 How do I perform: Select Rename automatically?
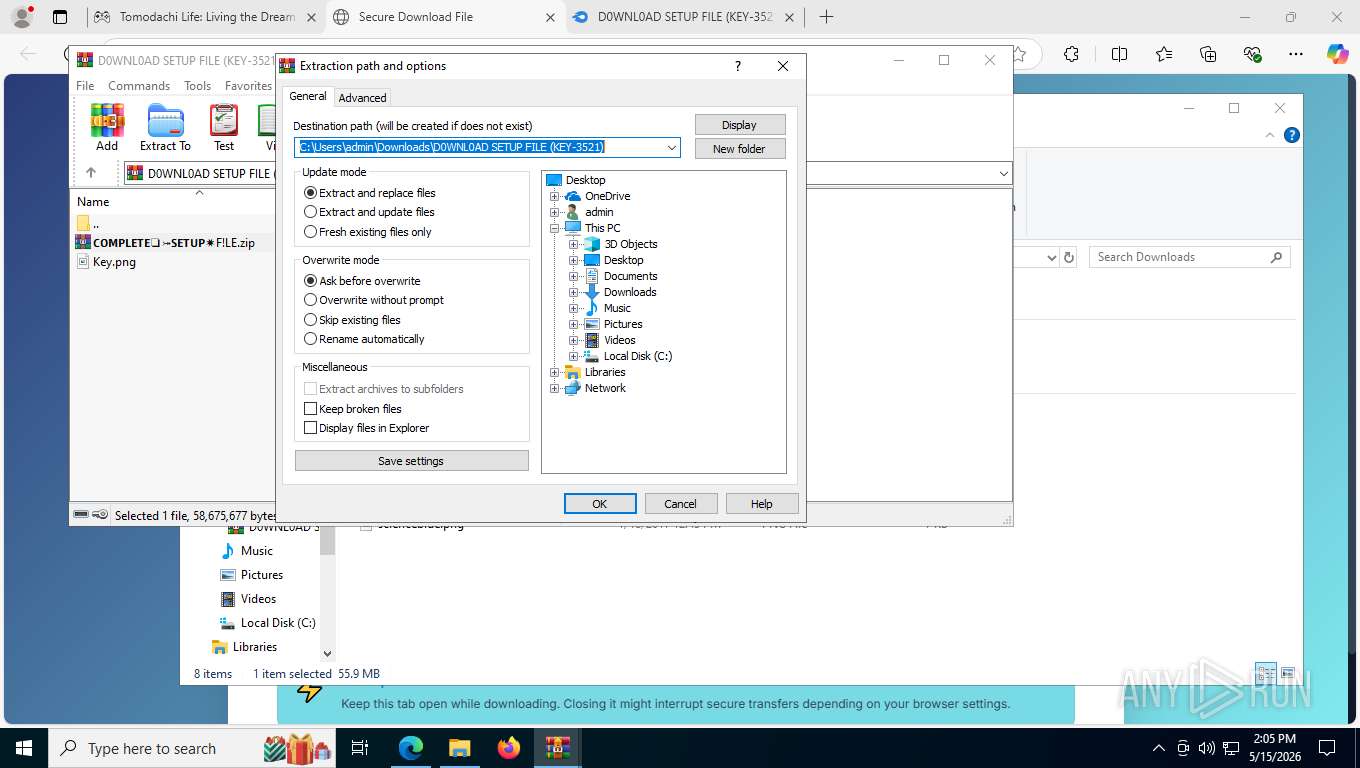(364, 339)
